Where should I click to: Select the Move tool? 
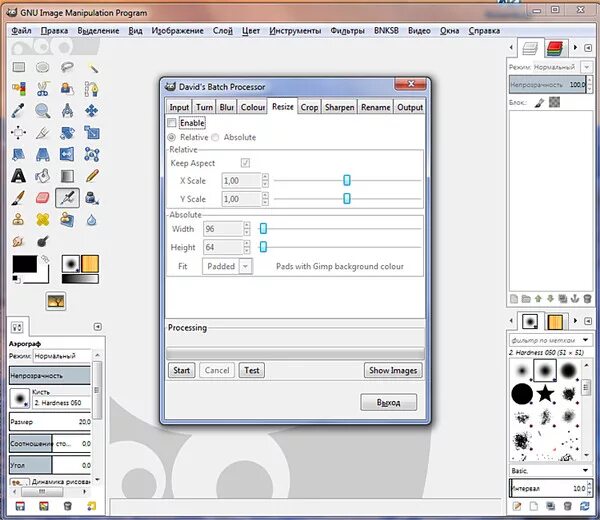[91, 111]
